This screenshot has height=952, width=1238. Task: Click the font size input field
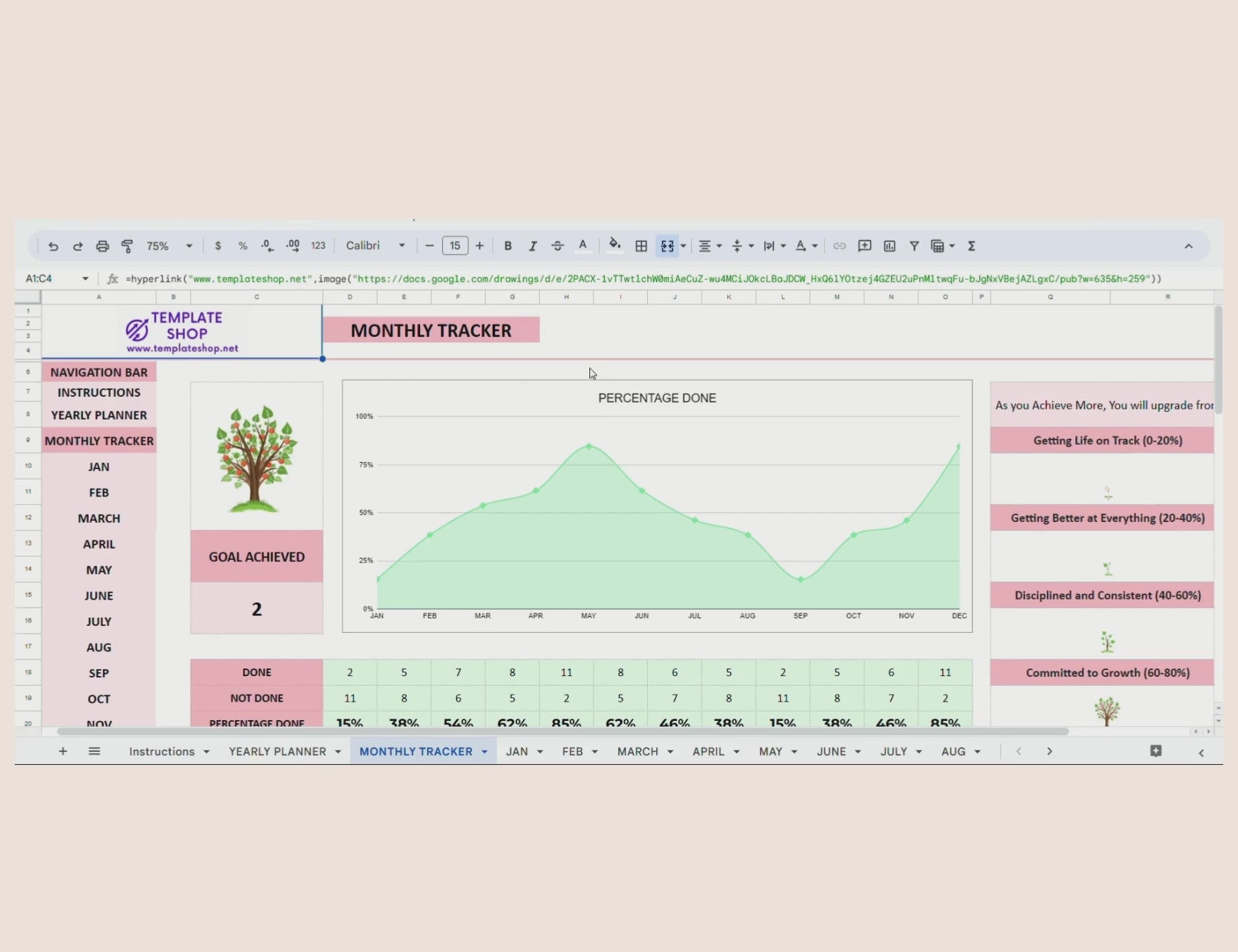[x=455, y=246]
